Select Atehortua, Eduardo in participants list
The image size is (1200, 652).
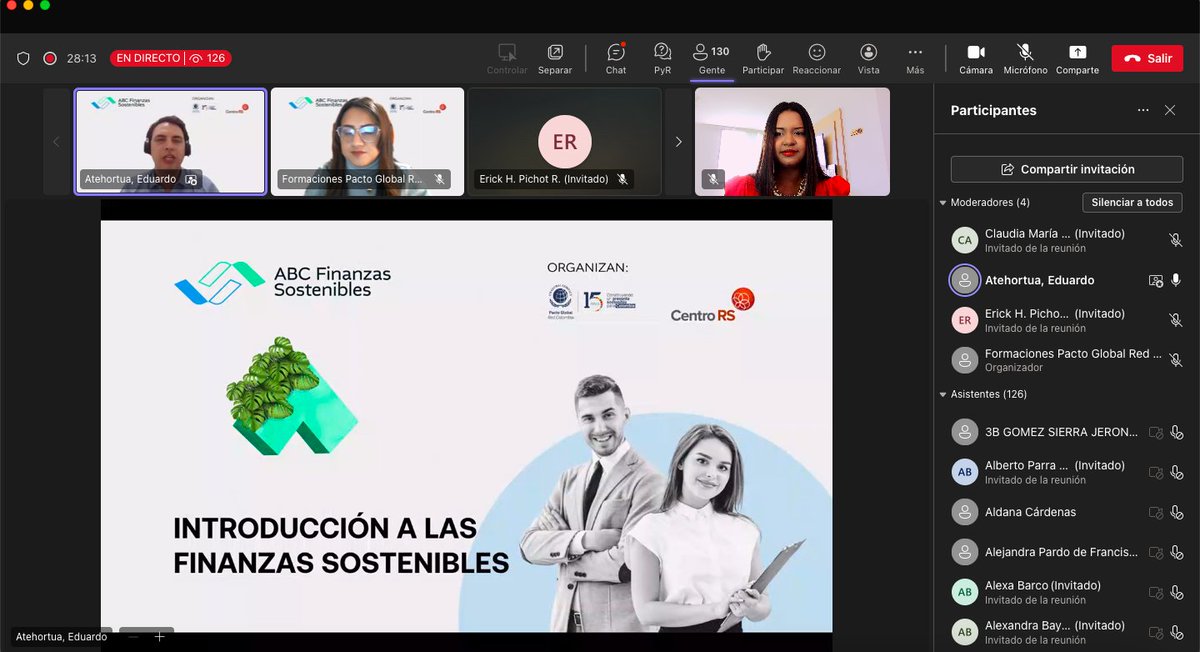[x=1066, y=280]
